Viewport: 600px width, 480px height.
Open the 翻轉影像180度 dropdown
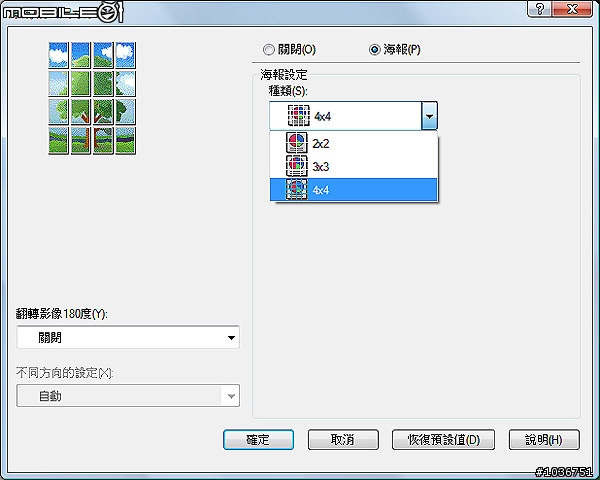pos(128,337)
